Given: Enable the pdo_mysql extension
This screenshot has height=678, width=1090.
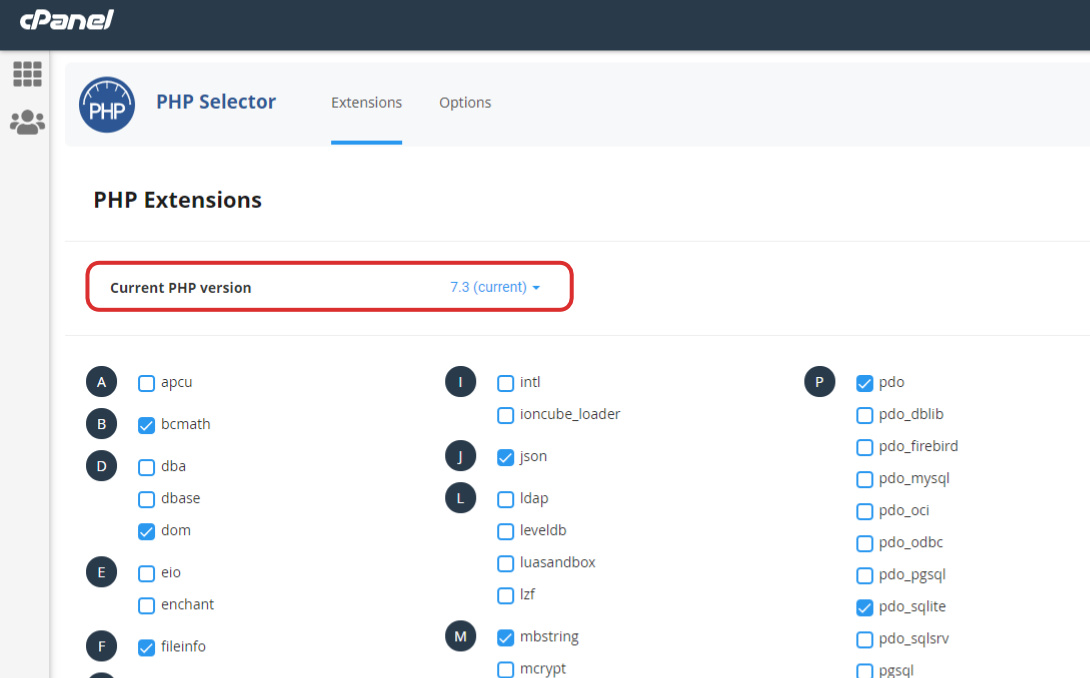Looking at the screenshot, I should pos(865,479).
